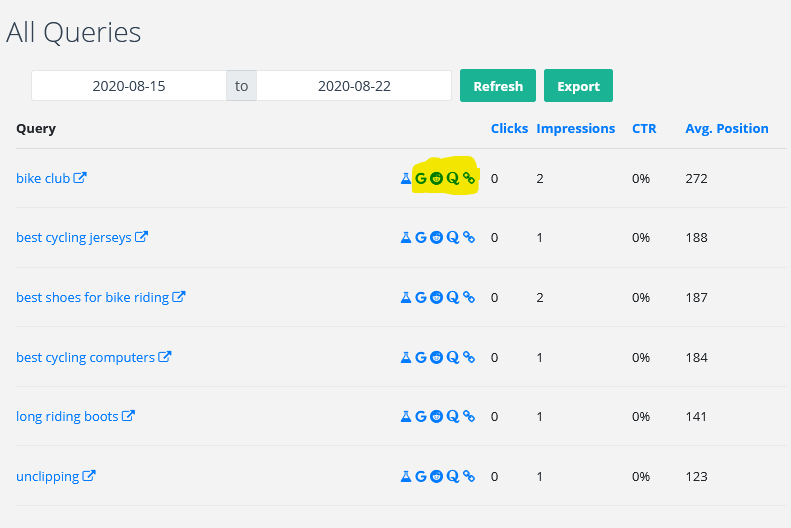The width and height of the screenshot is (791, 528).
Task: Sort table by Clicks column
Action: [x=510, y=129]
